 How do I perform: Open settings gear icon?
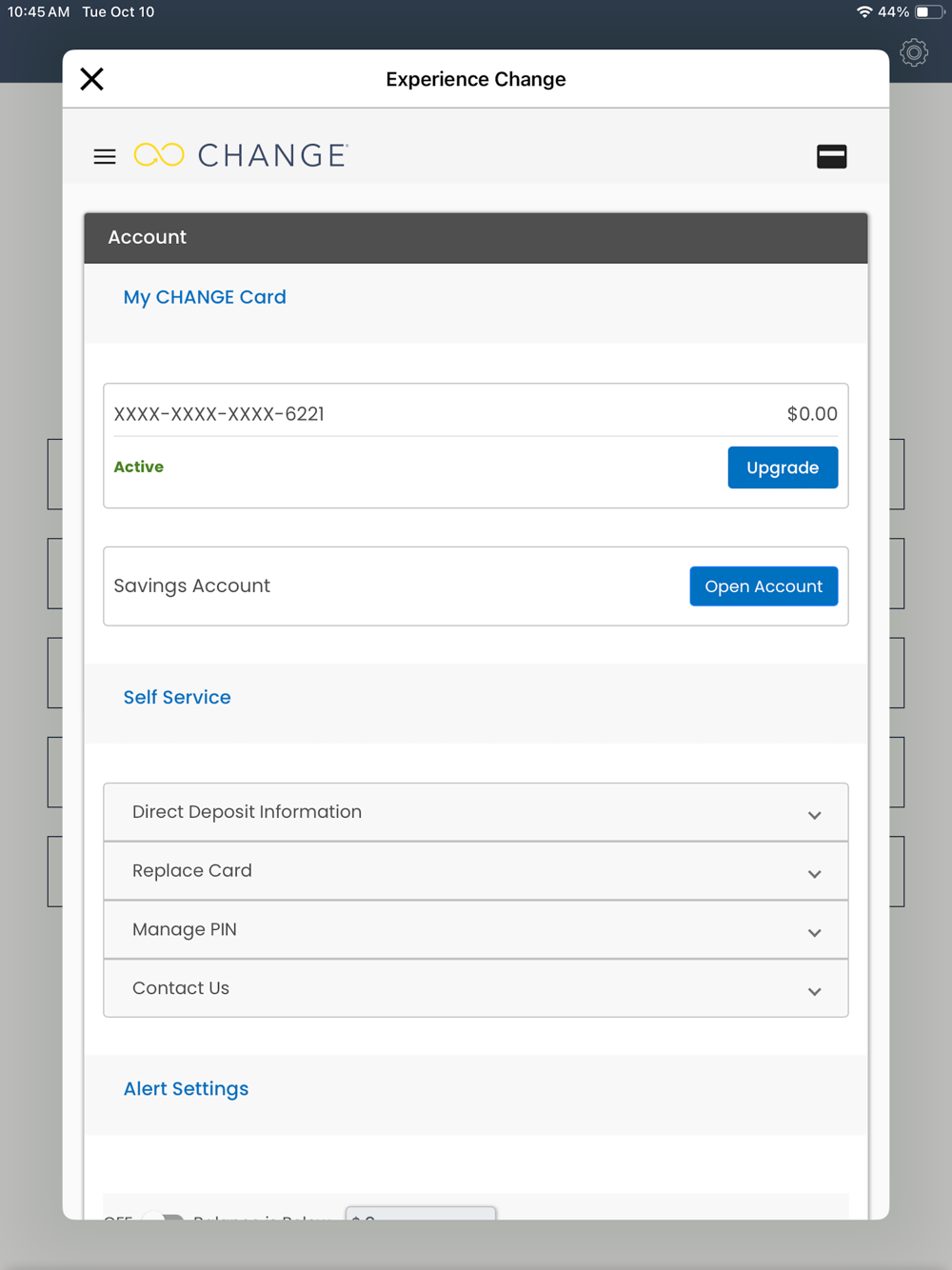pos(914,53)
